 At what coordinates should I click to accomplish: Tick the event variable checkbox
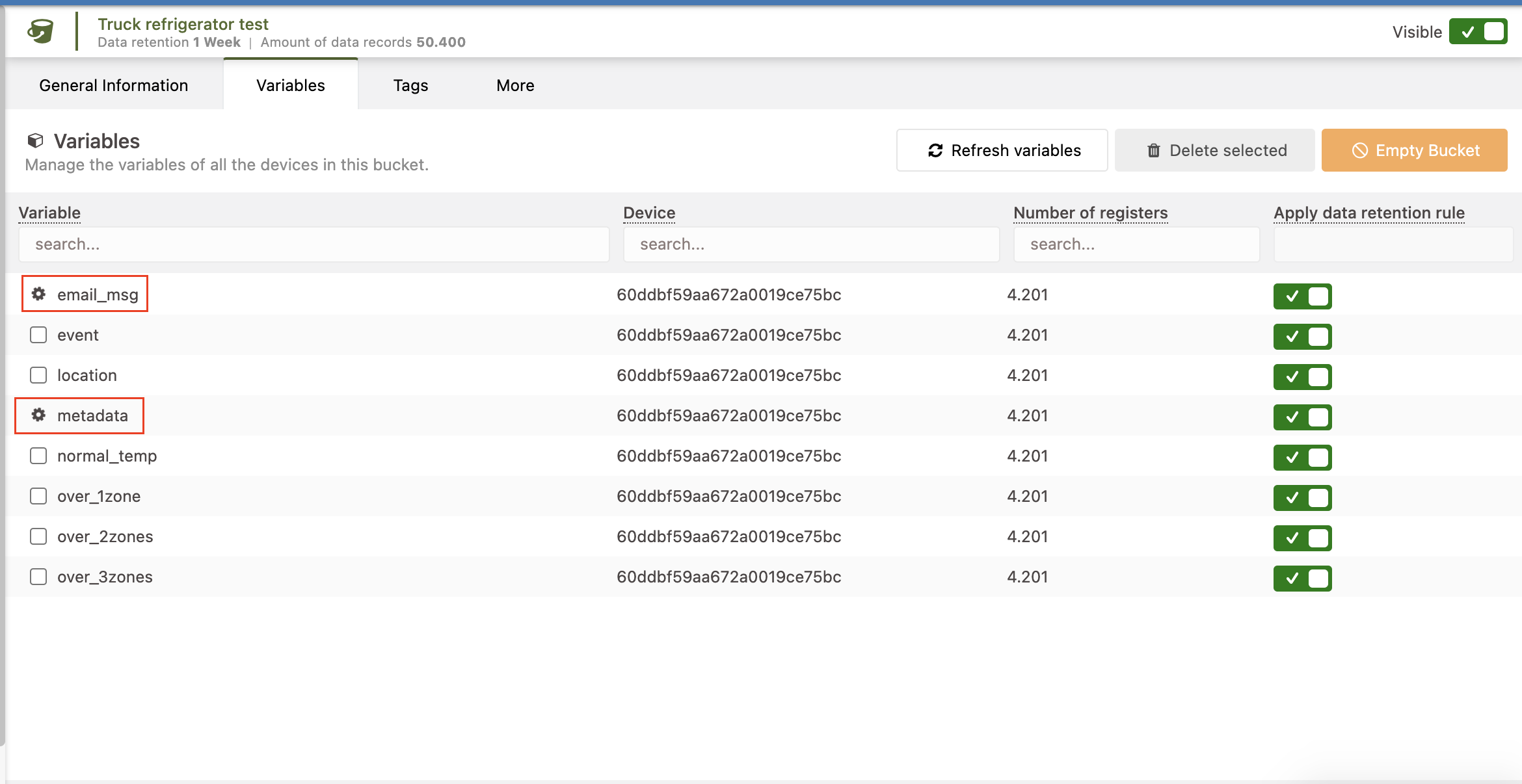pyautogui.click(x=38, y=335)
